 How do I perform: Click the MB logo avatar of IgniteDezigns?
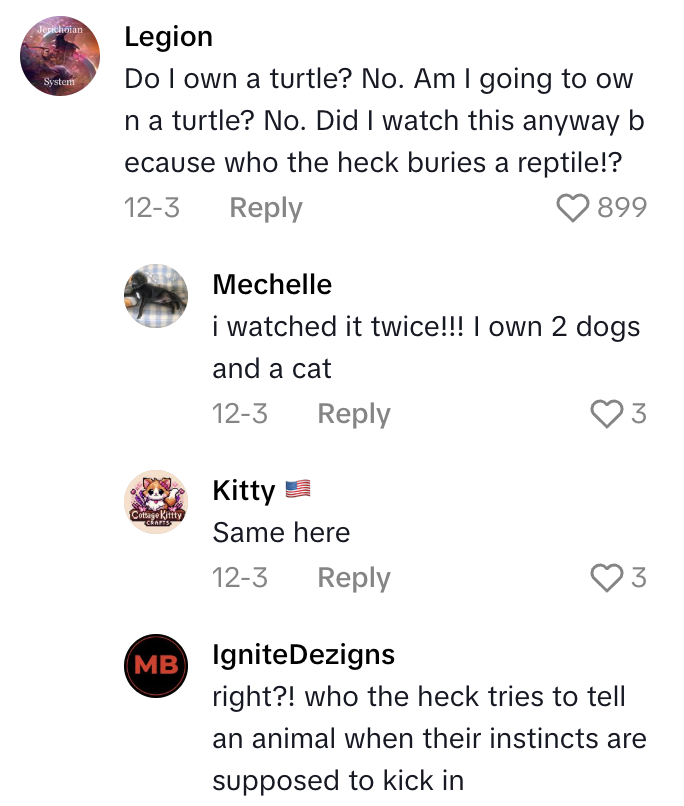156,666
